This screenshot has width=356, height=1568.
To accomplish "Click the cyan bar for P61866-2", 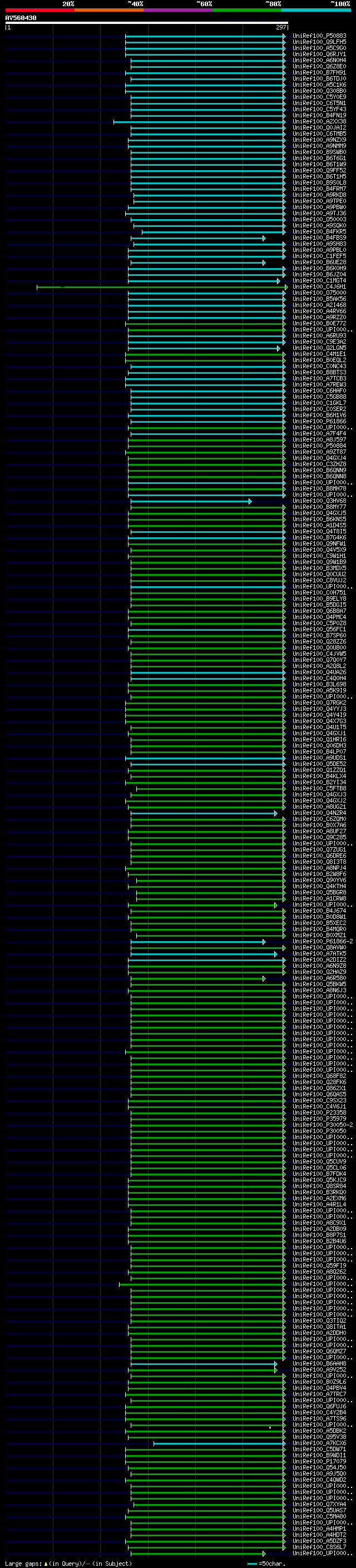I will point(198,942).
